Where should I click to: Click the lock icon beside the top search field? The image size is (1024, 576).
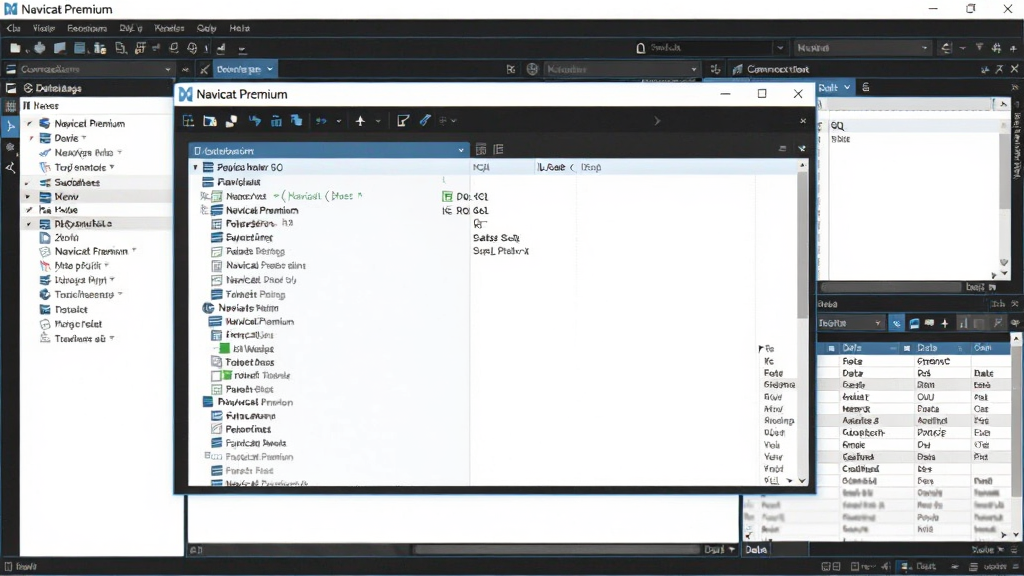(641, 48)
